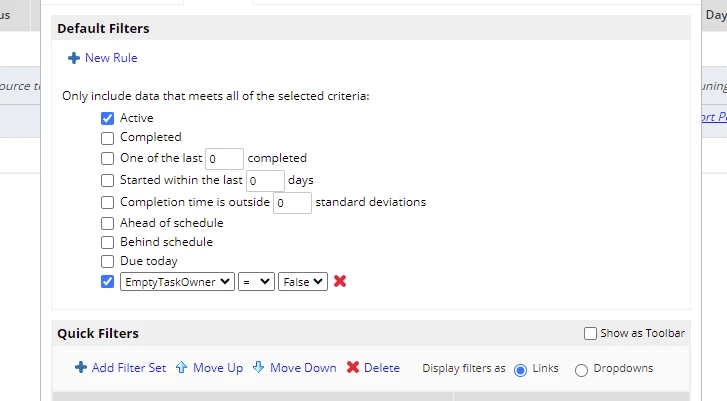This screenshot has height=401, width=727.
Task: Click the Add Filter Set link
Action: pos(129,368)
